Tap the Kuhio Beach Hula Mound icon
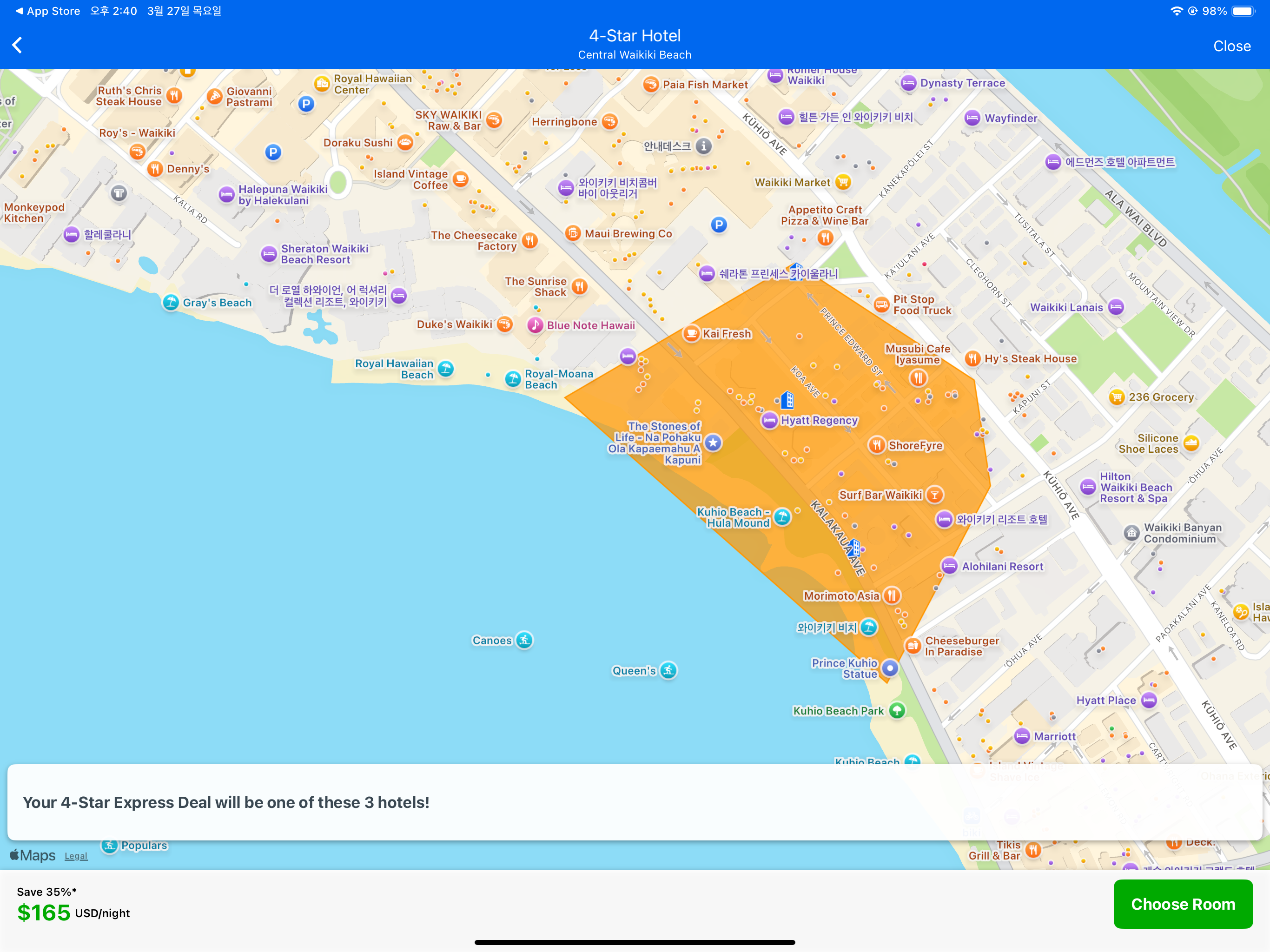This screenshot has width=1270, height=952. [x=782, y=517]
